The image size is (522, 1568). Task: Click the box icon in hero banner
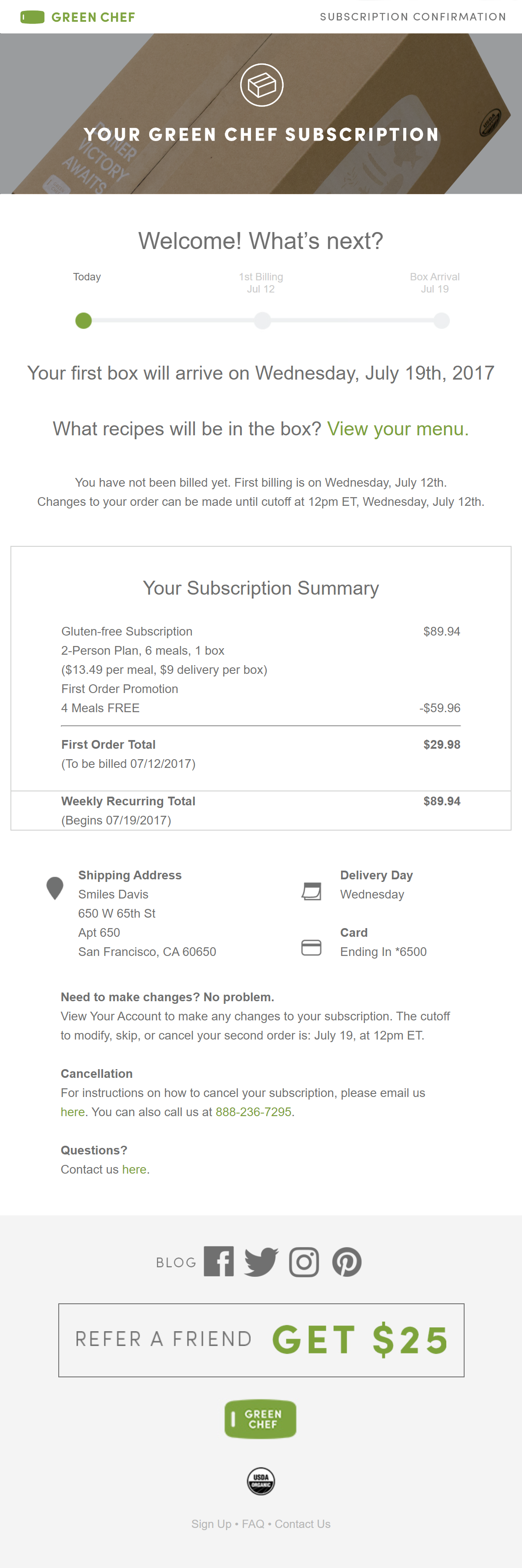pyautogui.click(x=261, y=85)
